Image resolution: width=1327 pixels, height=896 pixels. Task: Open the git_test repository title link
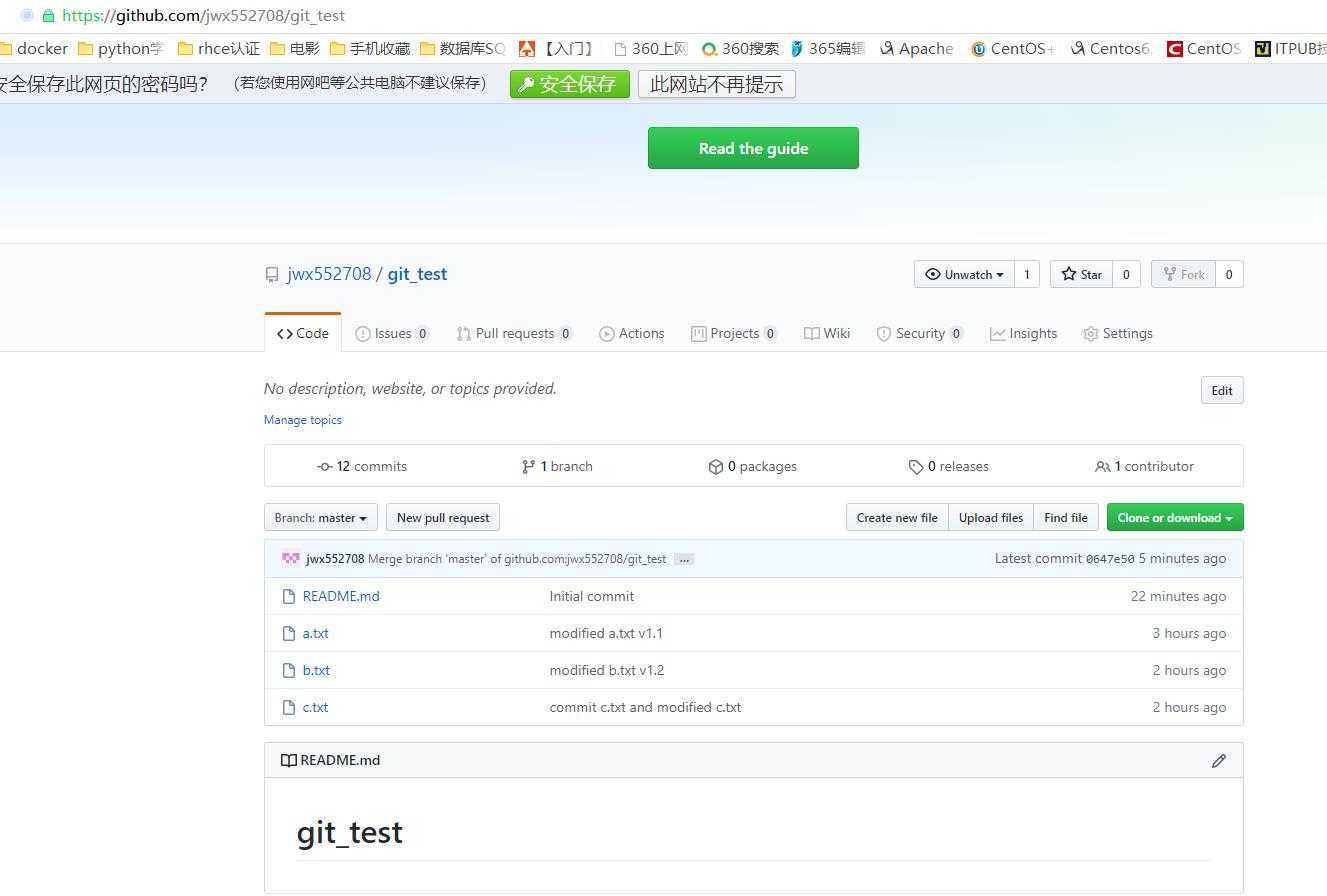pyautogui.click(x=417, y=274)
